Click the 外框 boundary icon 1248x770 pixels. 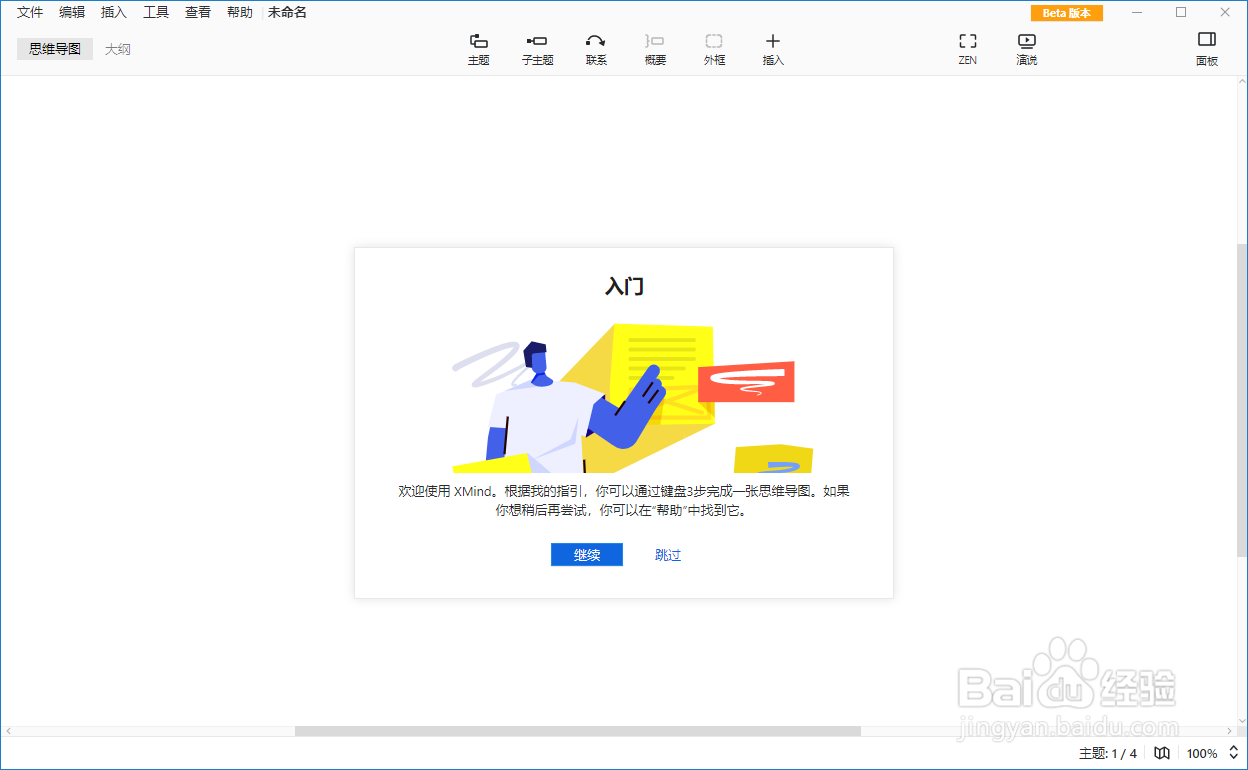[x=714, y=49]
